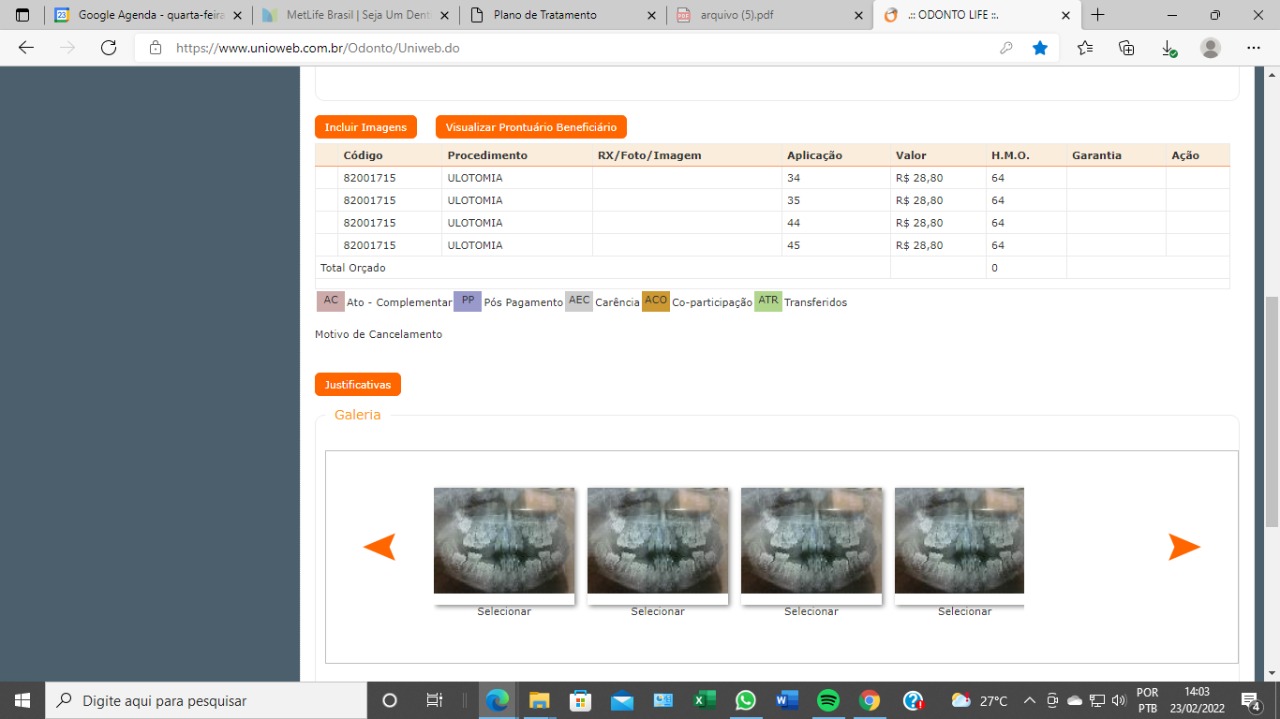
Task: Open the help question mark app in taskbar
Action: pos(912,700)
